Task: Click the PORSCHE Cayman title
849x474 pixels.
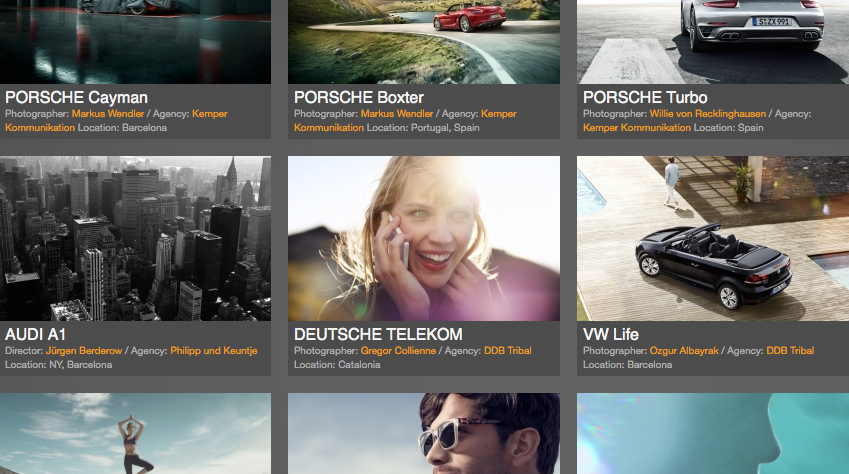Action: pos(76,98)
